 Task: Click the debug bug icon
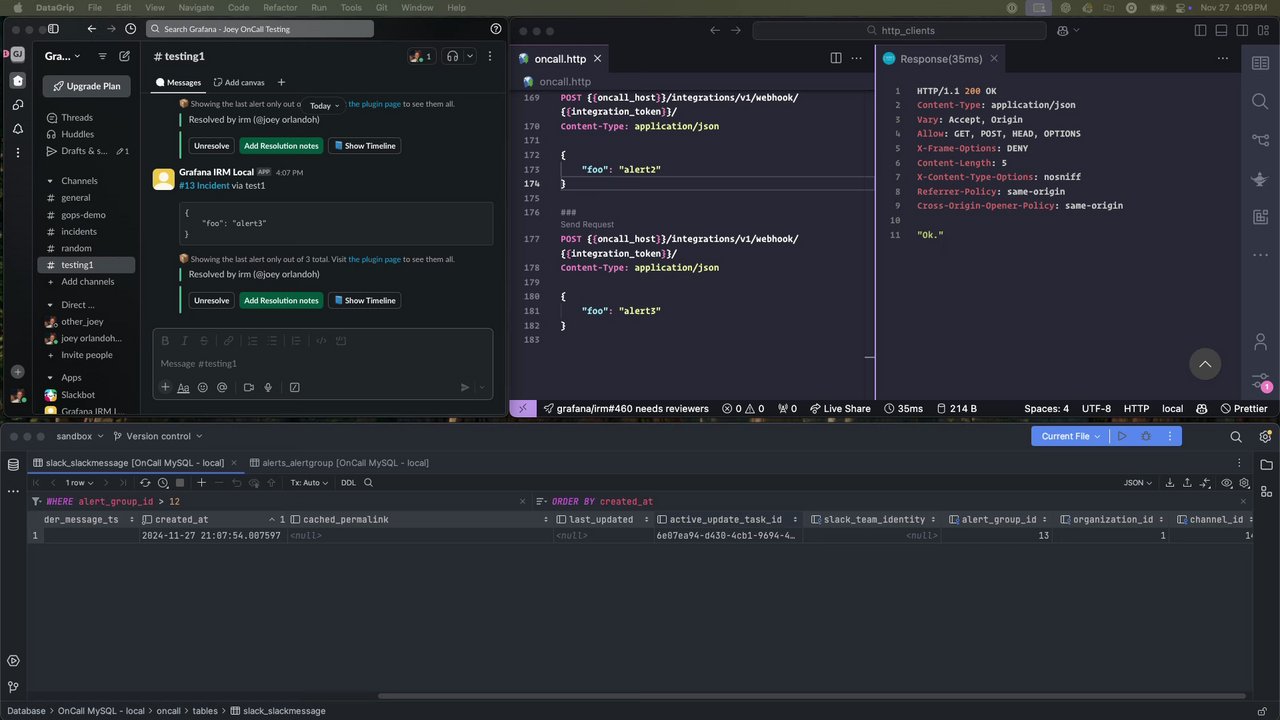pos(1146,436)
